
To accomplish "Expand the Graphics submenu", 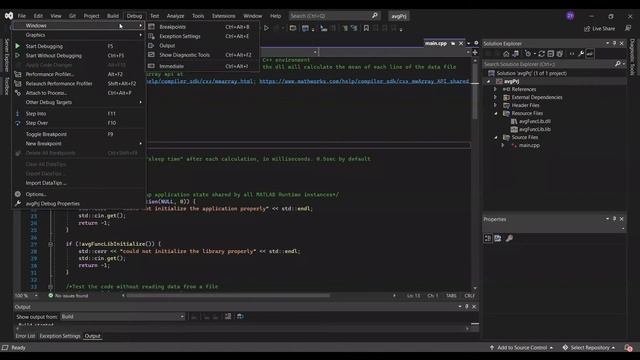I will (78, 35).
